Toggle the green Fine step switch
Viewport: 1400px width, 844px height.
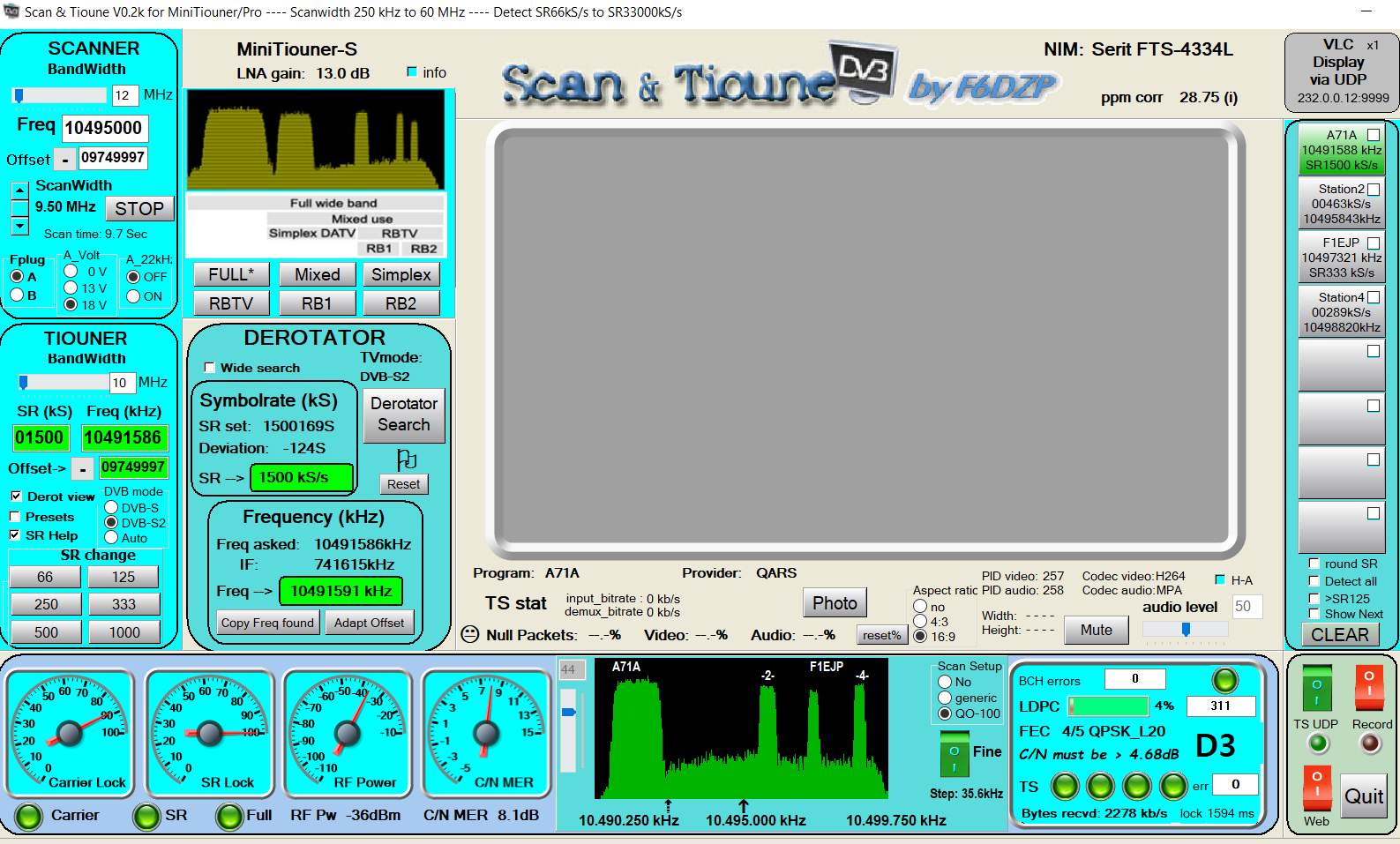[954, 757]
